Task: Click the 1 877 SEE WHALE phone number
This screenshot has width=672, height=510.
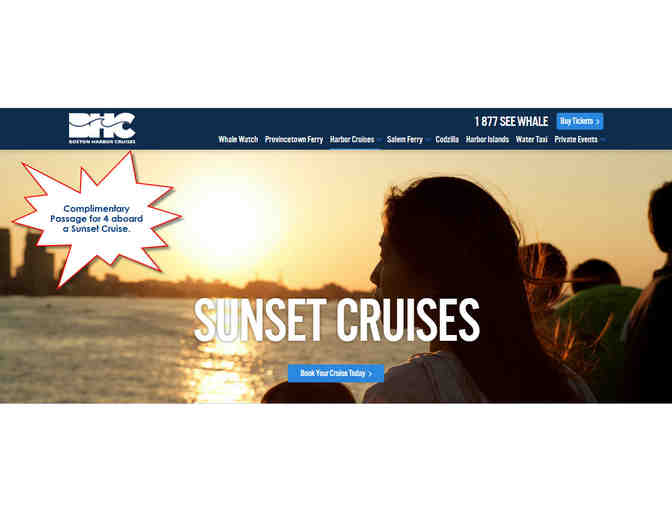Action: [511, 122]
